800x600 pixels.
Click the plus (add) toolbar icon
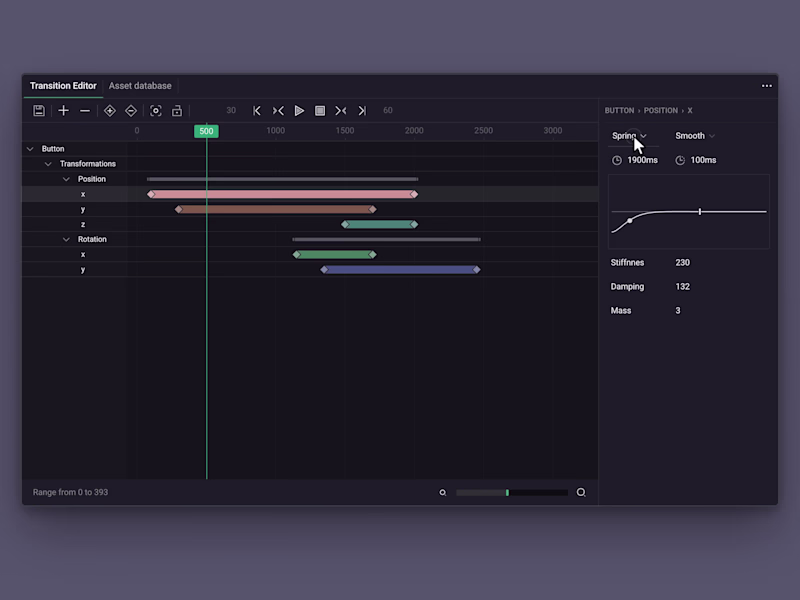63,111
